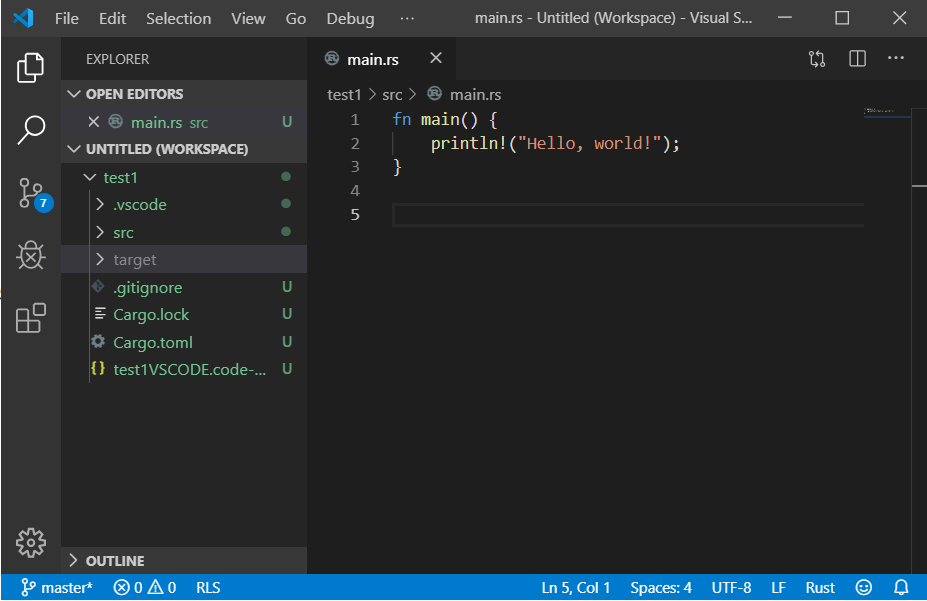Open the View menu
Image resolution: width=927 pixels, height=601 pixels.
click(x=248, y=18)
